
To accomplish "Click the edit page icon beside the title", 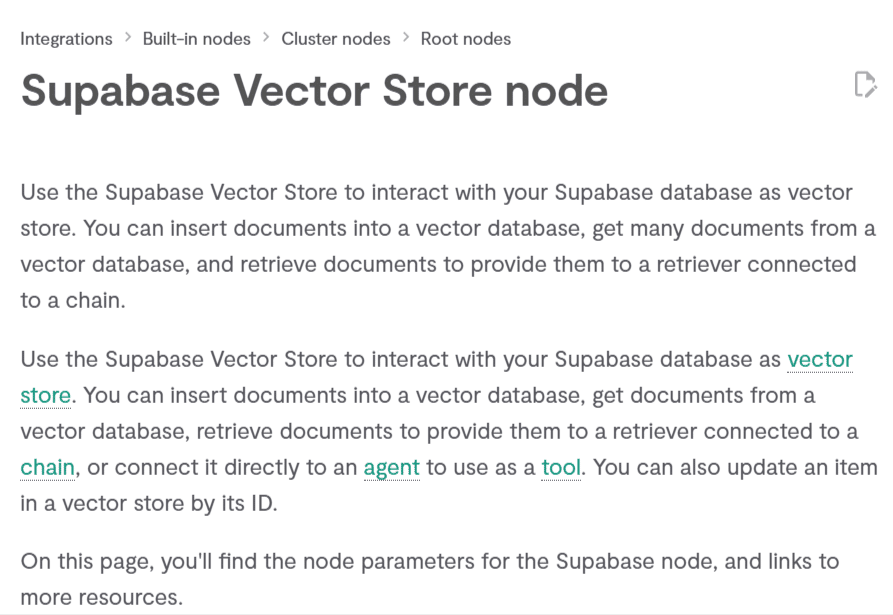I will [x=865, y=85].
